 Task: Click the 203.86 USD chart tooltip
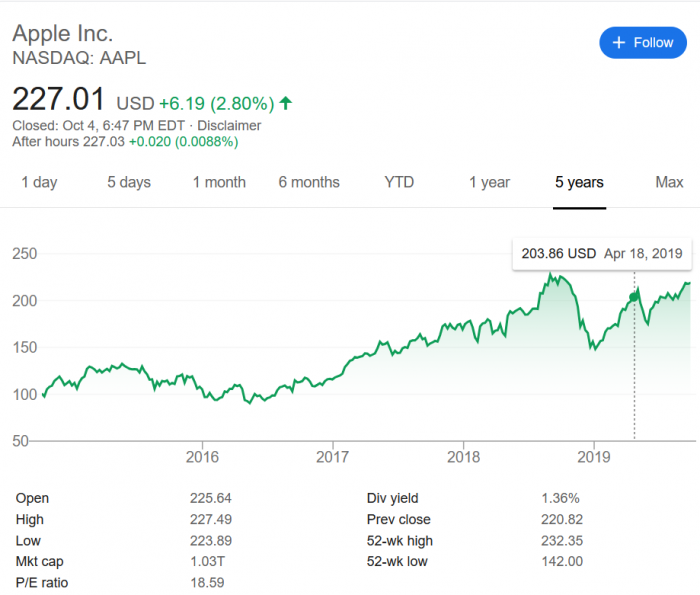(602, 254)
